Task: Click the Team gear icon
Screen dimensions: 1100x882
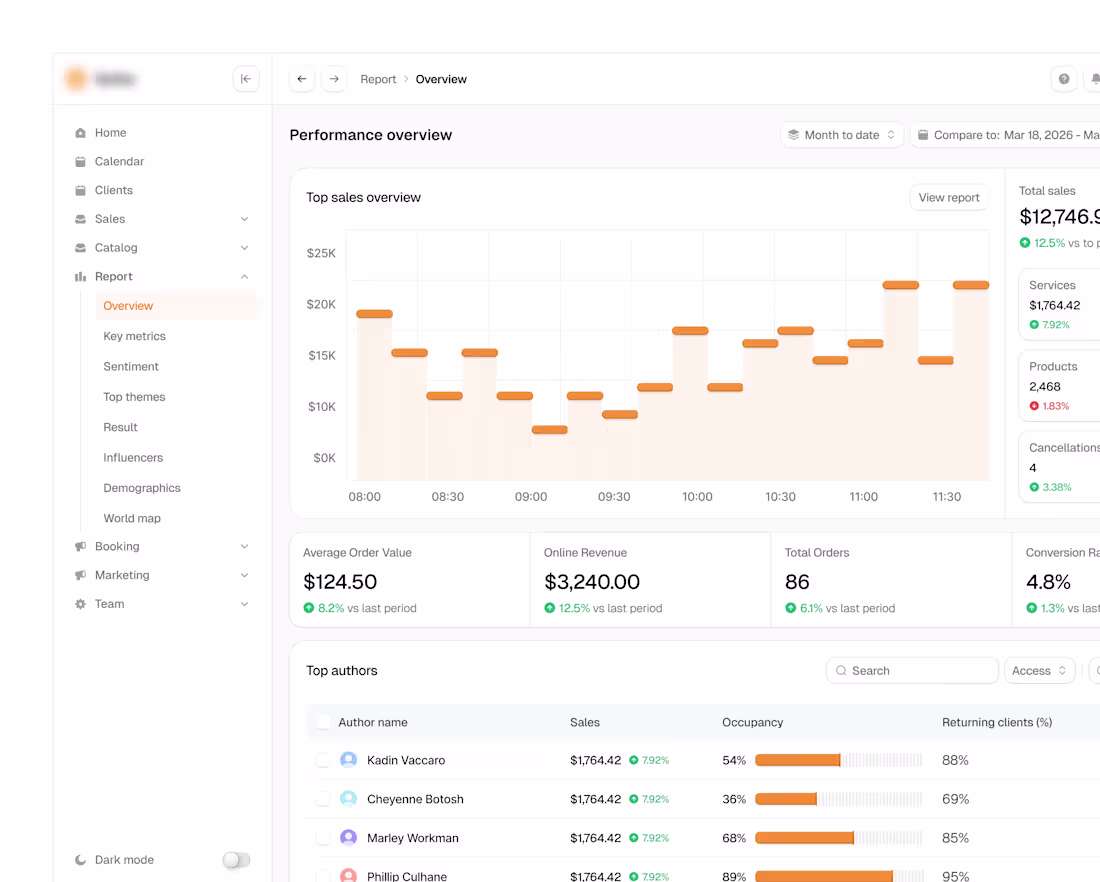Action: (81, 603)
